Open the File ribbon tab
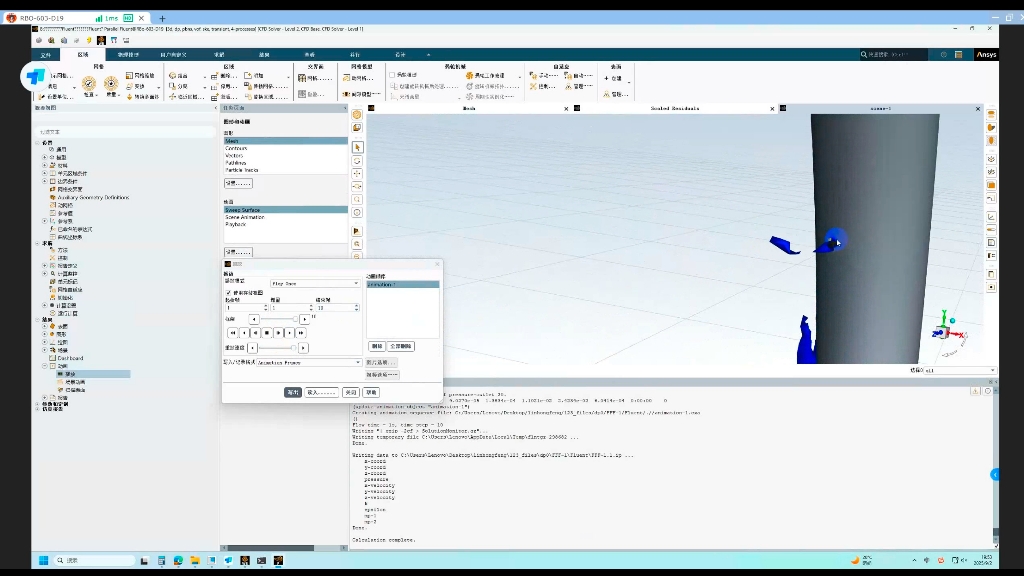The image size is (1024, 576). pyautogui.click(x=46, y=55)
